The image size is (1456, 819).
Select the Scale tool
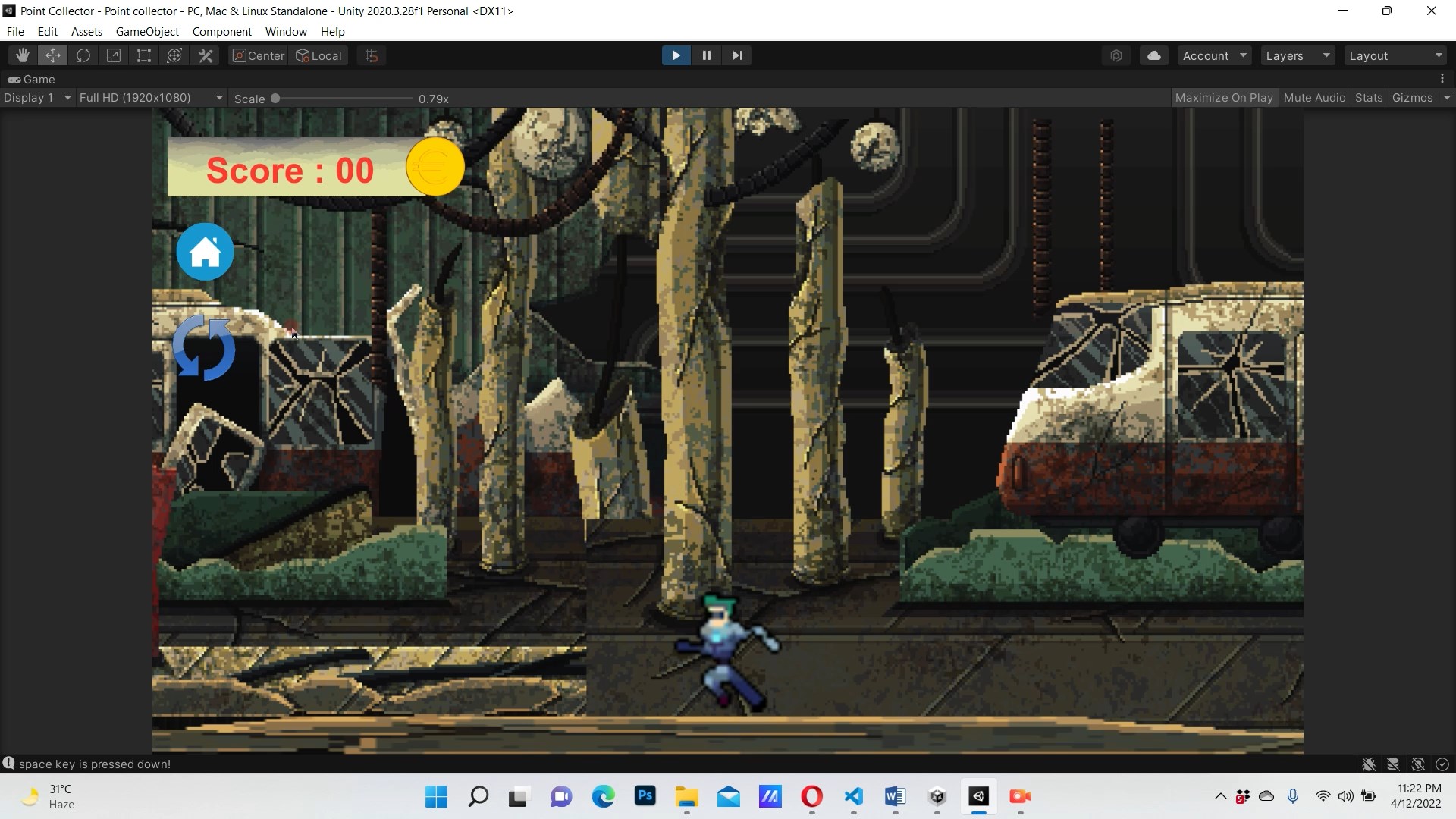(x=114, y=55)
